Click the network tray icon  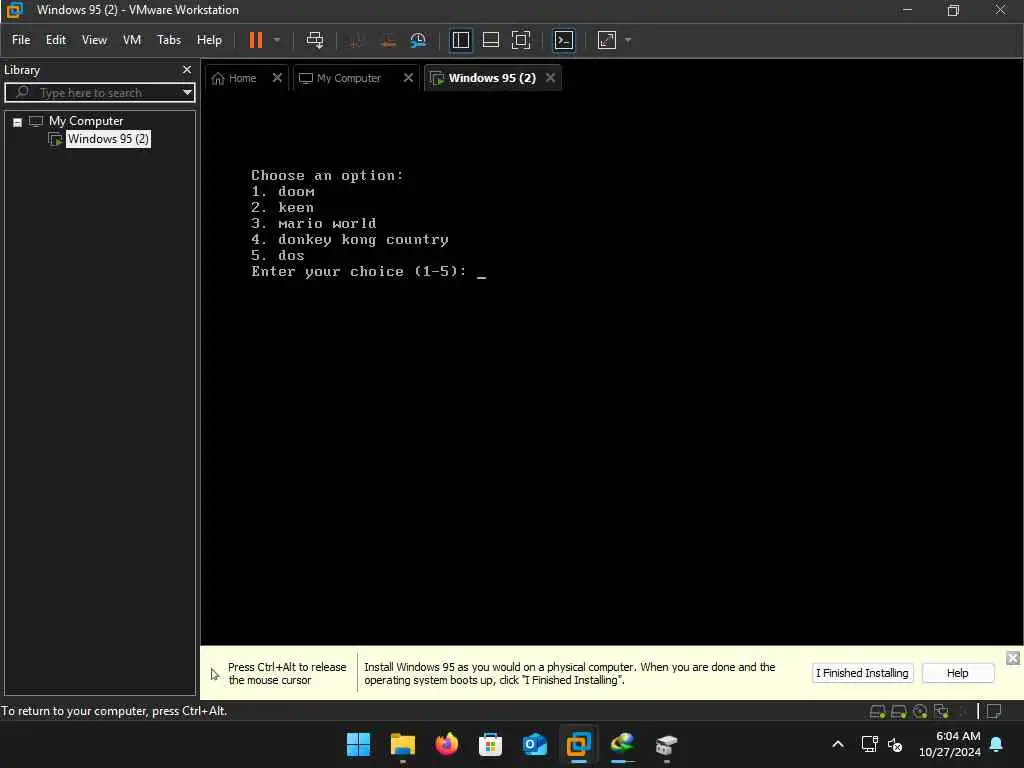click(x=869, y=744)
